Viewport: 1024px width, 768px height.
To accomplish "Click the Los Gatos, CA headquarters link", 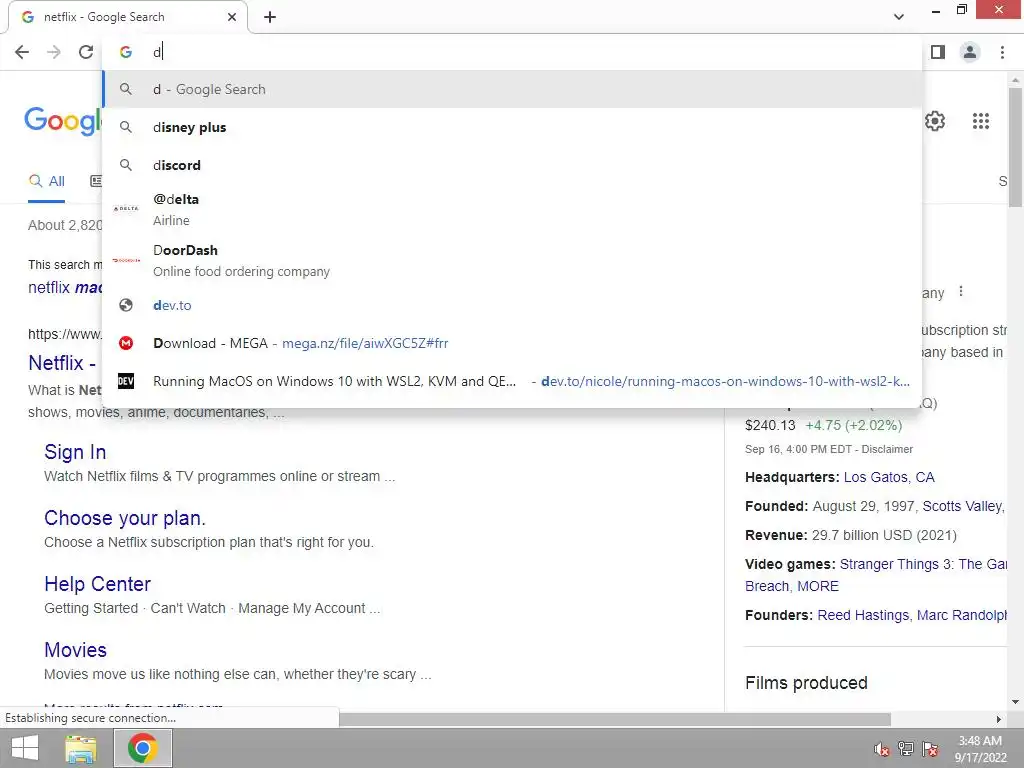I will (x=889, y=477).
